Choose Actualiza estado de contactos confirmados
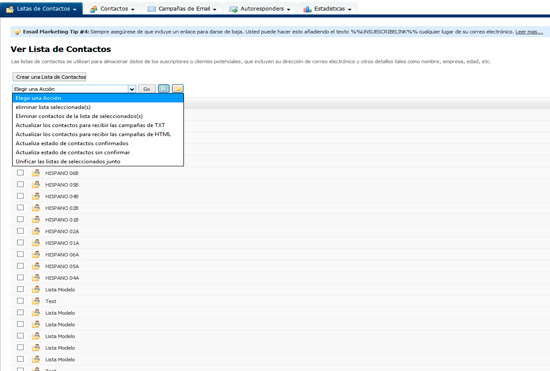The image size is (550, 371). click(98, 143)
